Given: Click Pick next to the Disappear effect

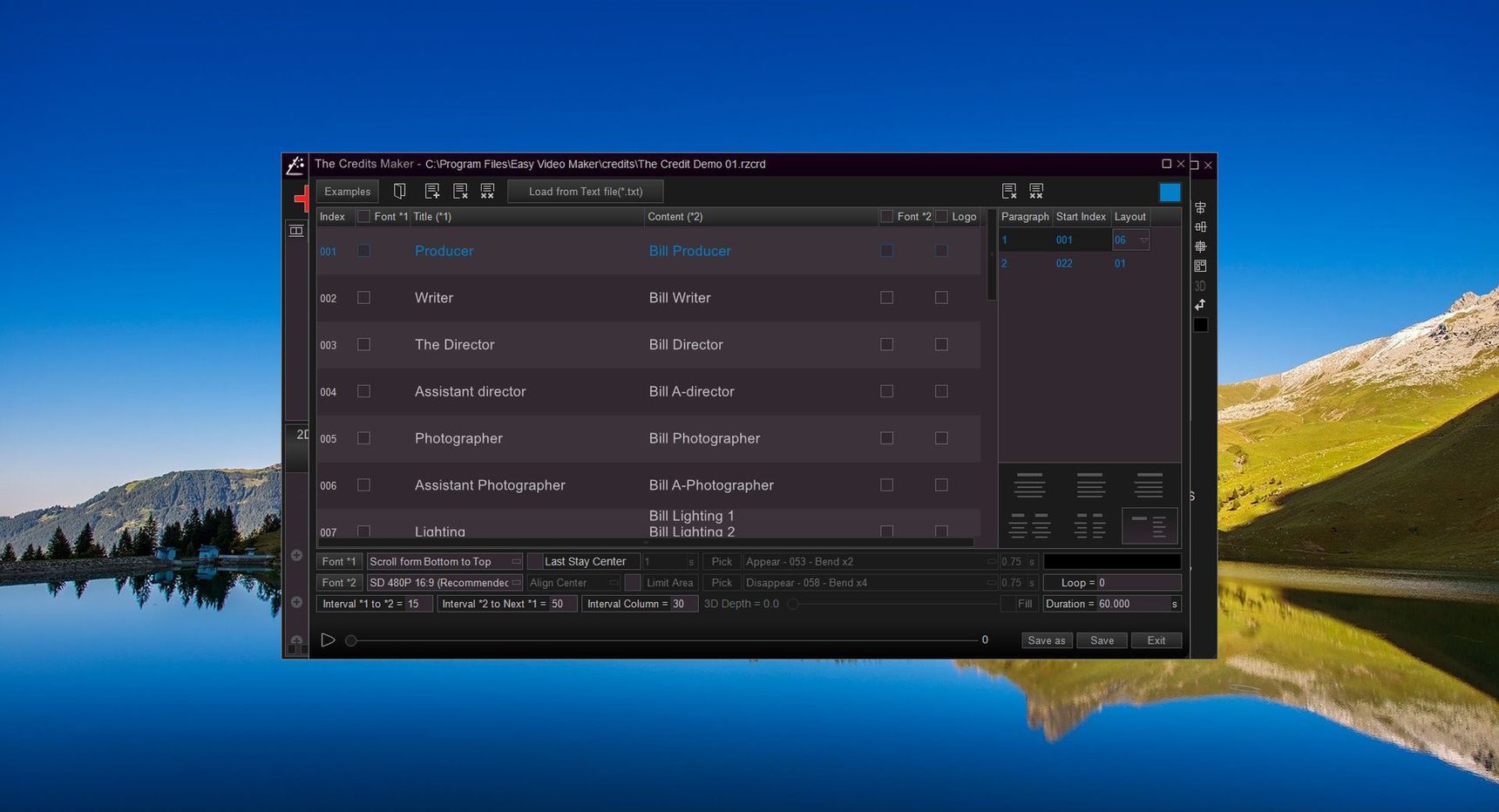Looking at the screenshot, I should click(722, 583).
